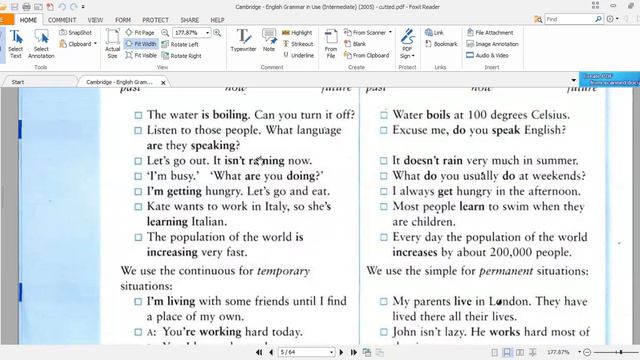Apply Fit Visible view
Image resolution: width=640 pixels, height=360 pixels.
(141, 55)
